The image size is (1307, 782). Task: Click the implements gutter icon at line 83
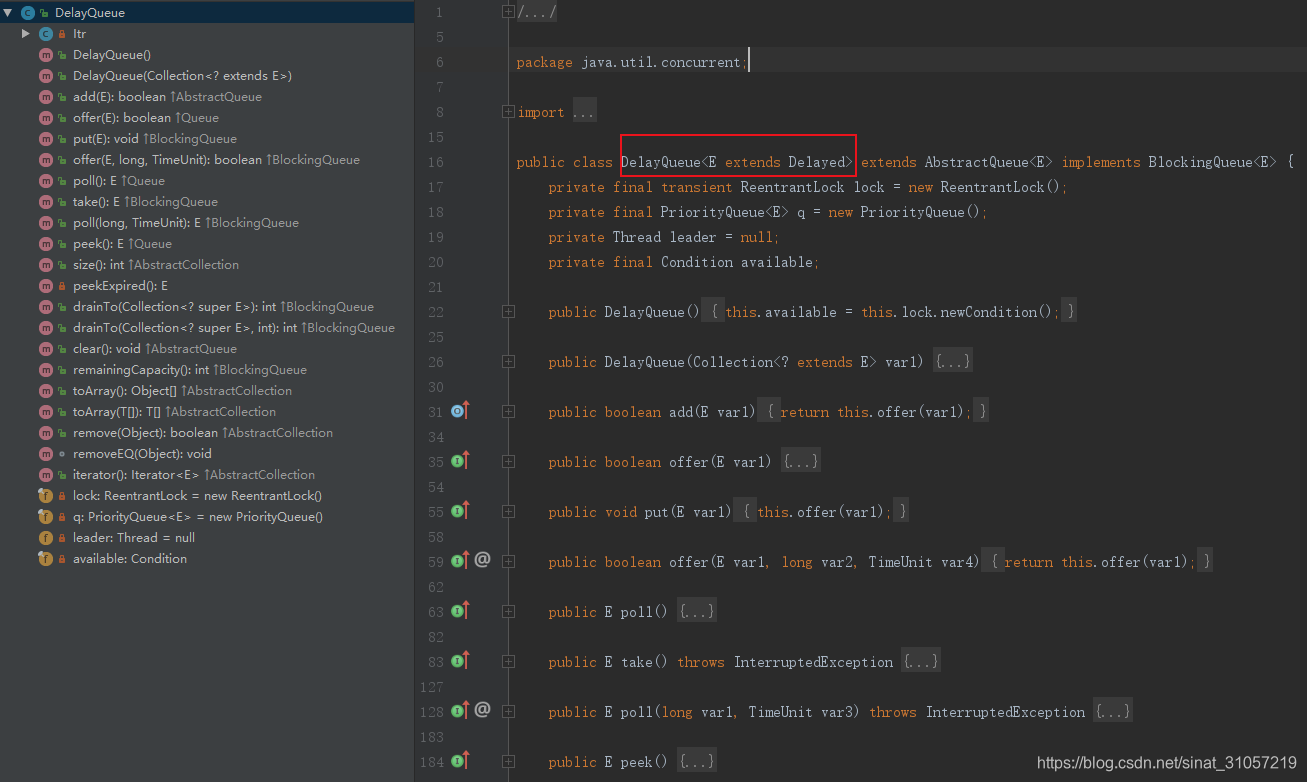[x=460, y=661]
